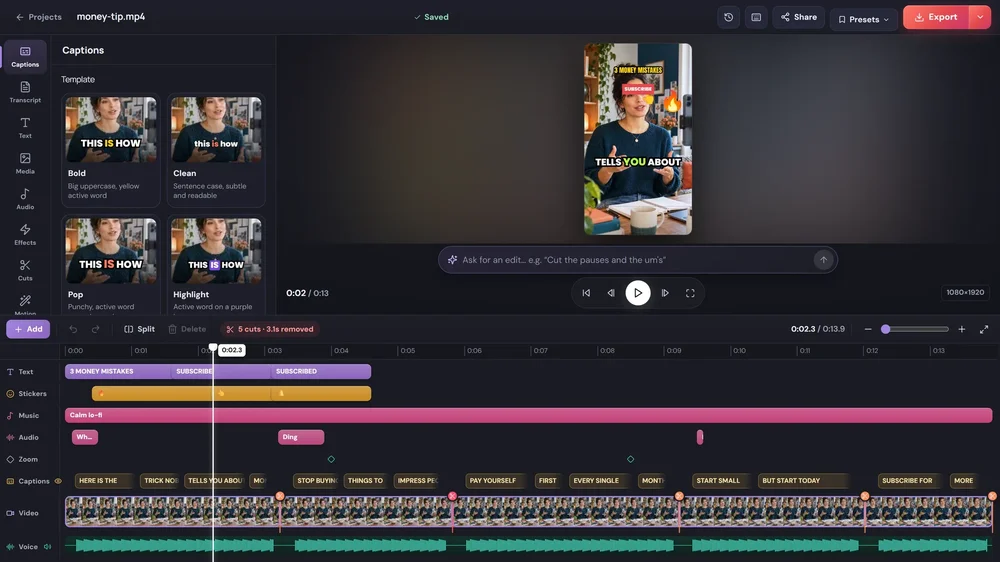Step back one frame
The height and width of the screenshot is (562, 1000).
coord(611,293)
